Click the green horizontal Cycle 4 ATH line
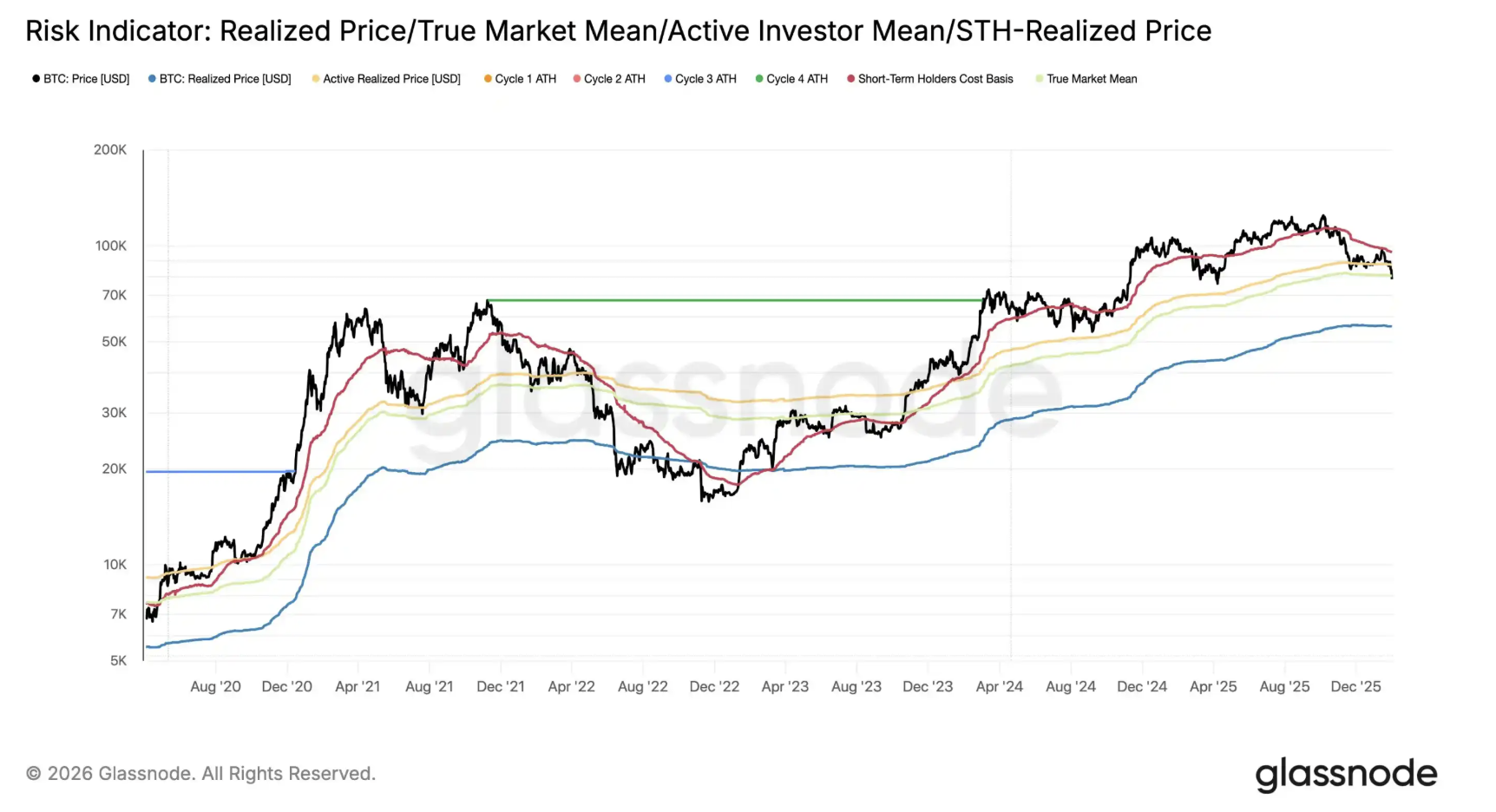 click(x=738, y=300)
